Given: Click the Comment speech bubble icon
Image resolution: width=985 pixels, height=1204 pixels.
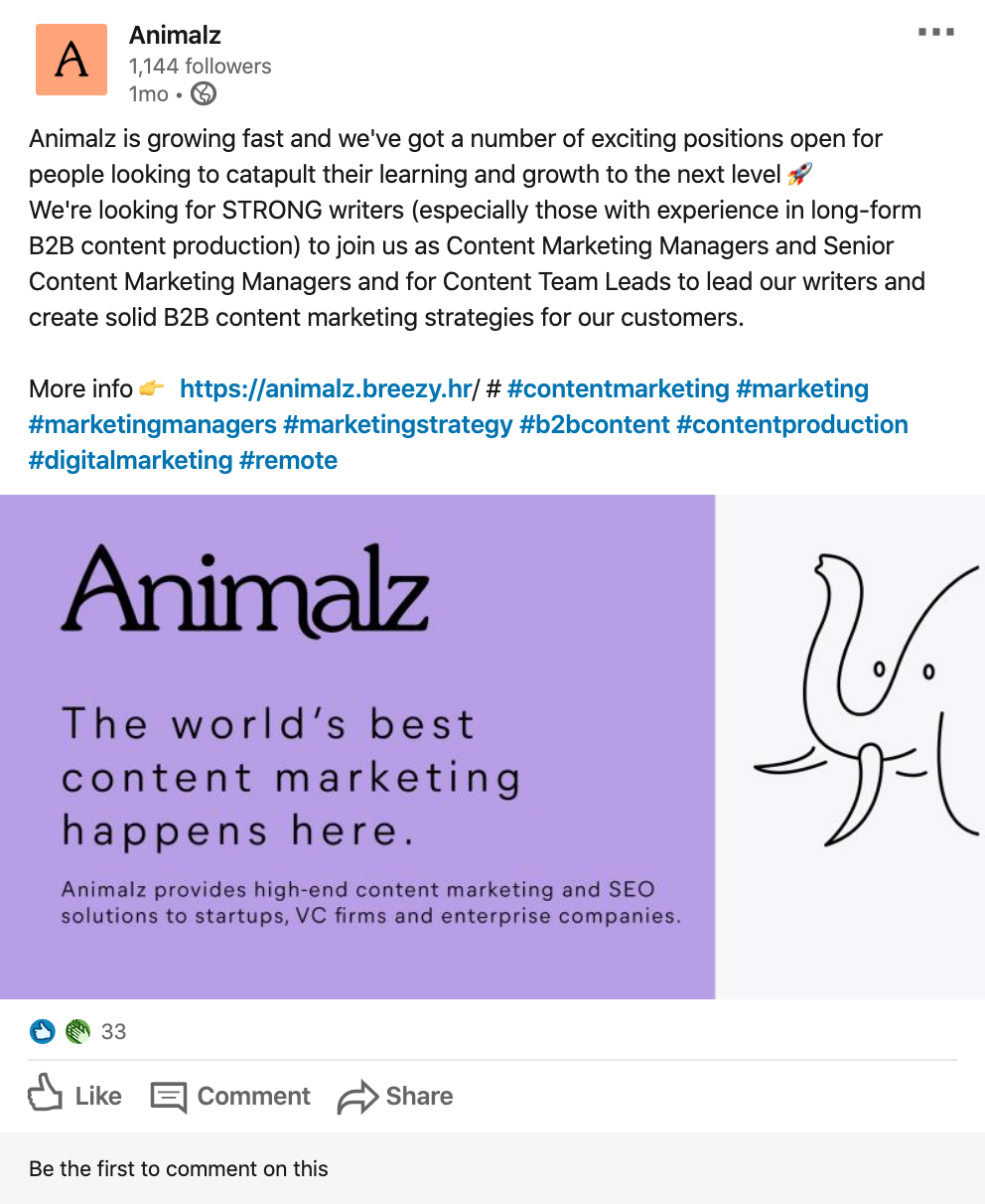Looking at the screenshot, I should click(169, 1097).
